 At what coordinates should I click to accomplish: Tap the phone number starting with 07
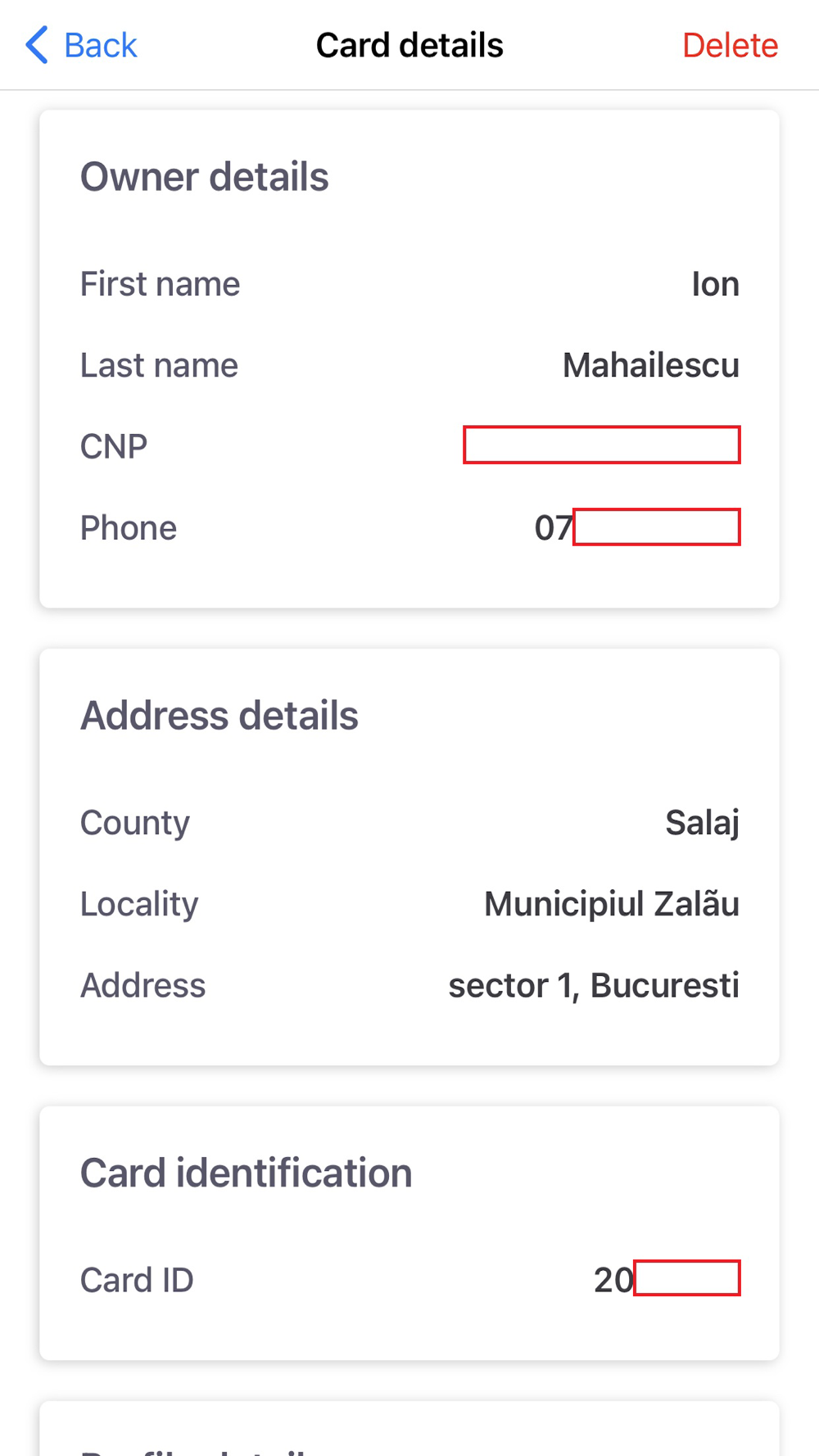pyautogui.click(x=636, y=527)
